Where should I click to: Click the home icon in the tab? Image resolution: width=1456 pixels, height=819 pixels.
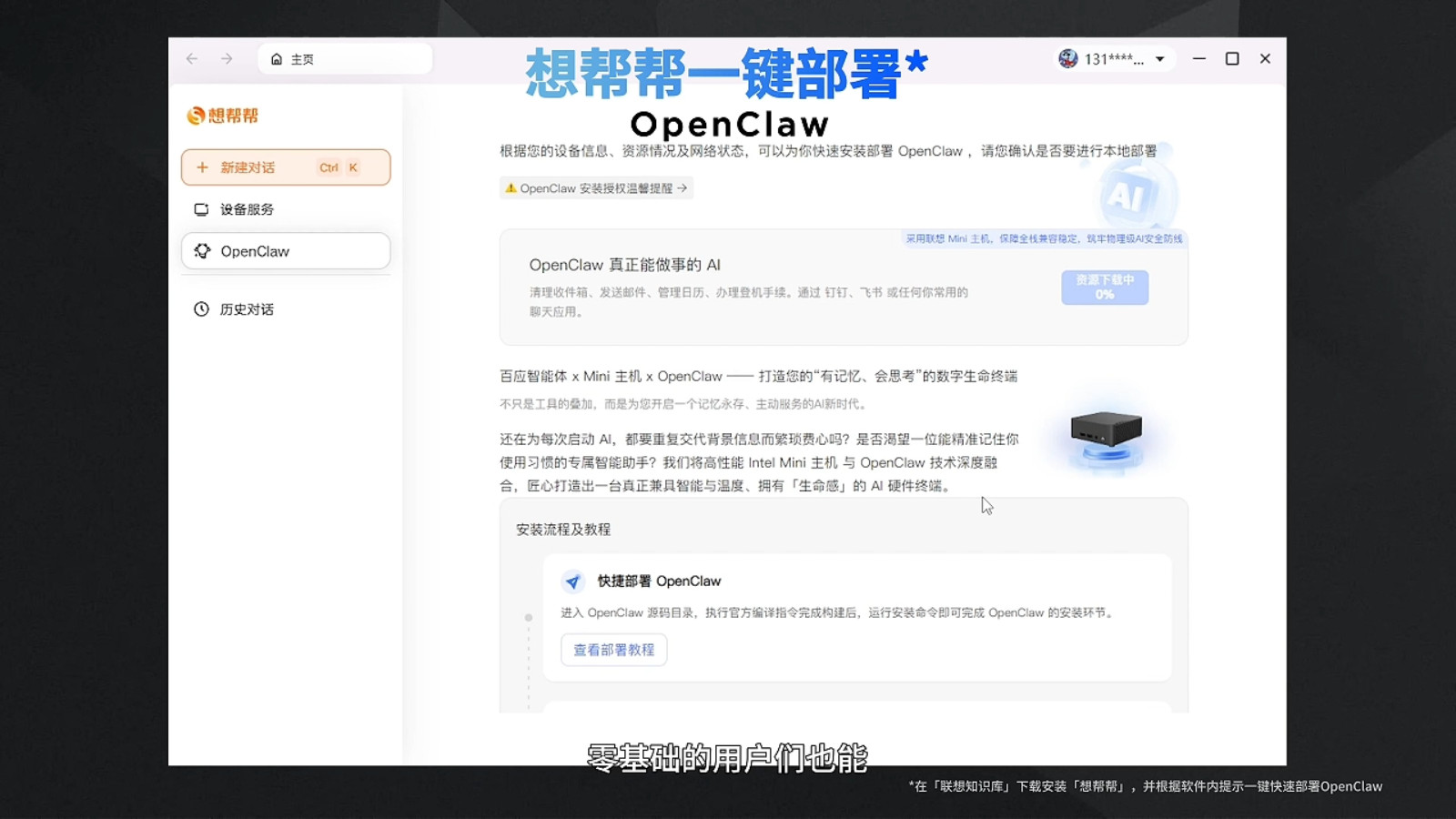277,59
